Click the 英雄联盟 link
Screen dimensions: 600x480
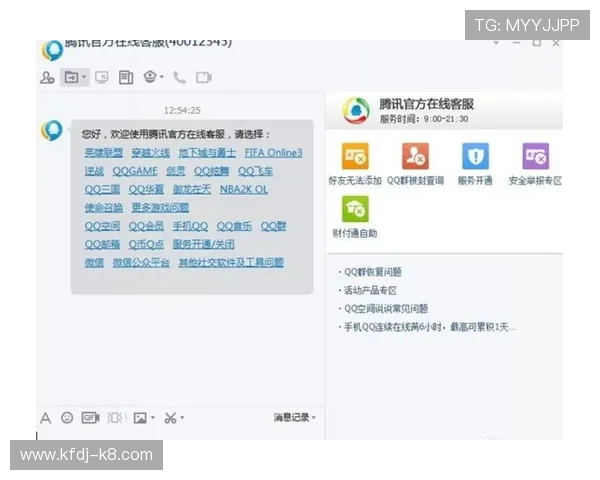click(x=104, y=153)
